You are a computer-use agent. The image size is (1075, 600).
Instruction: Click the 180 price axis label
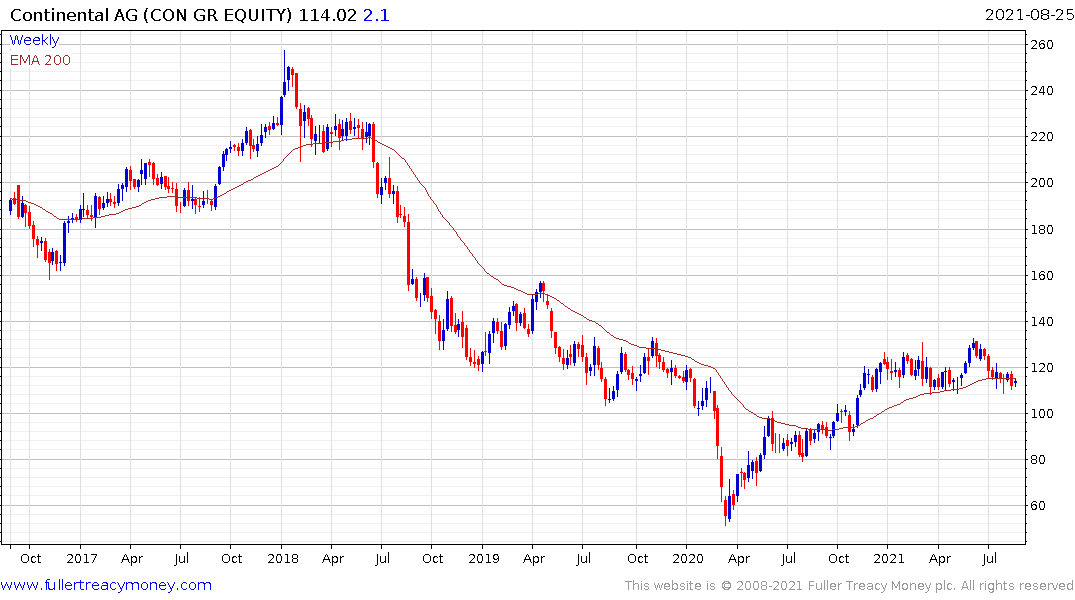point(1042,230)
